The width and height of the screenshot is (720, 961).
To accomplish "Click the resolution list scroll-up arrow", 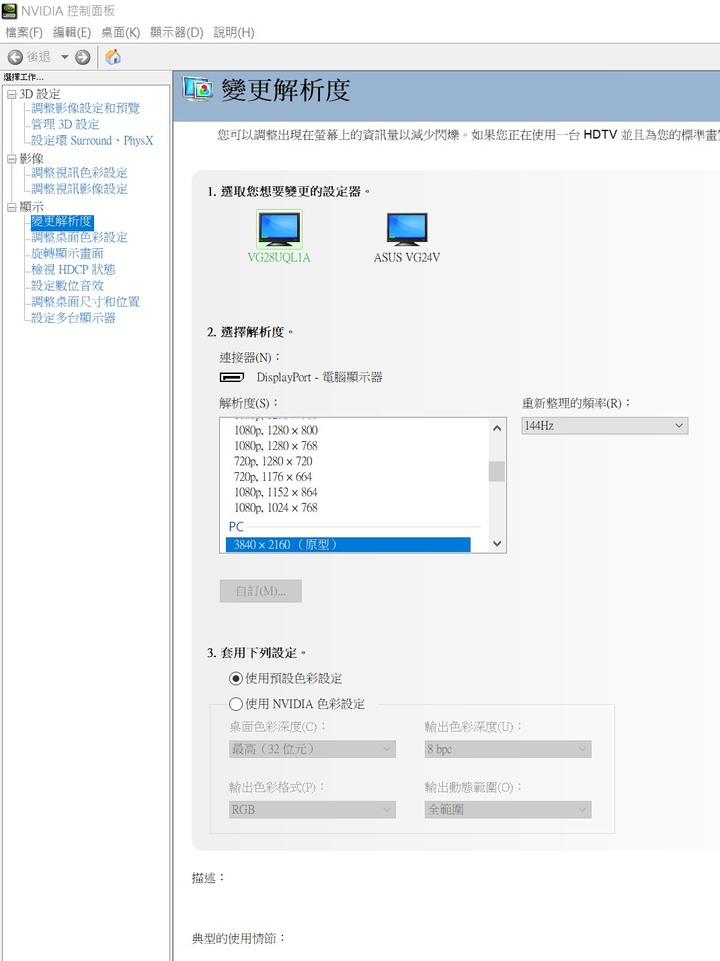I will point(497,428).
